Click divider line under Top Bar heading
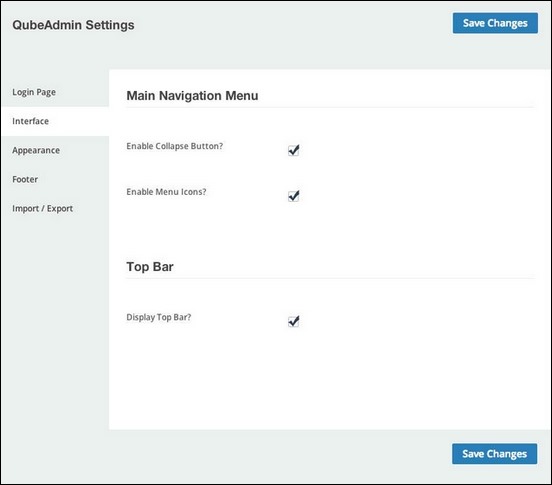 point(331,278)
